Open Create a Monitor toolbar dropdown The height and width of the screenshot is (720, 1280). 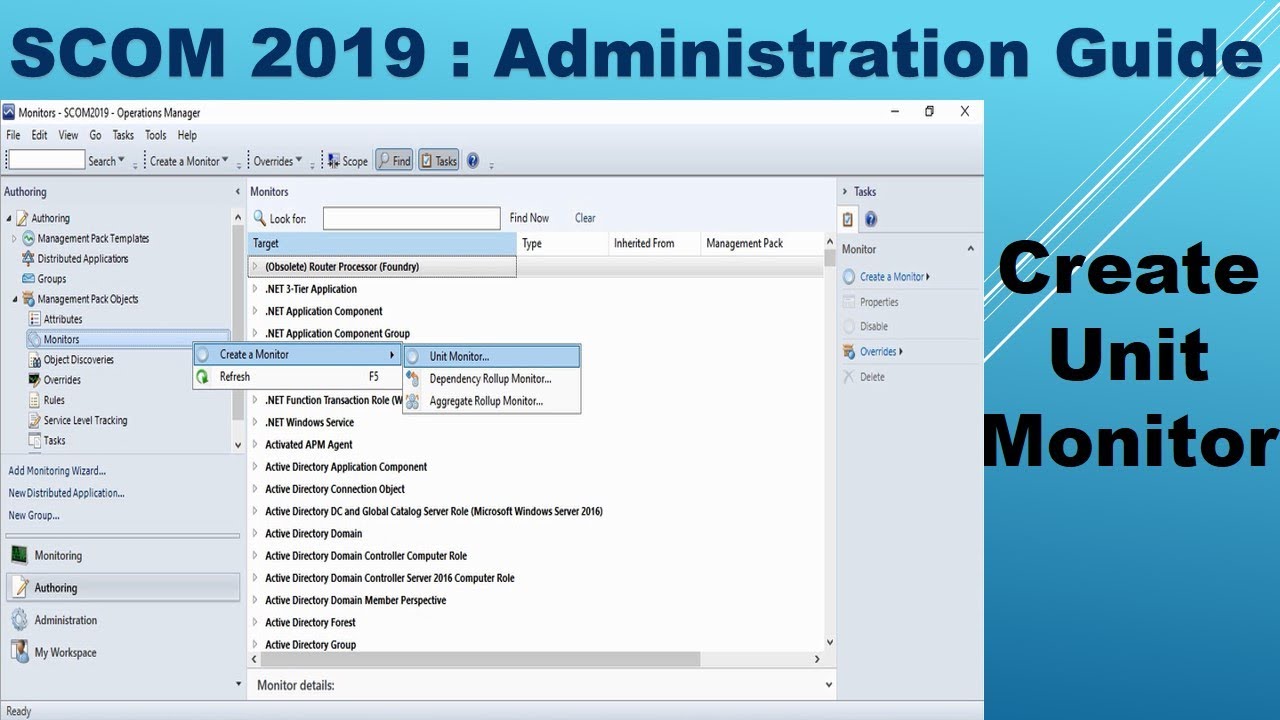click(189, 161)
